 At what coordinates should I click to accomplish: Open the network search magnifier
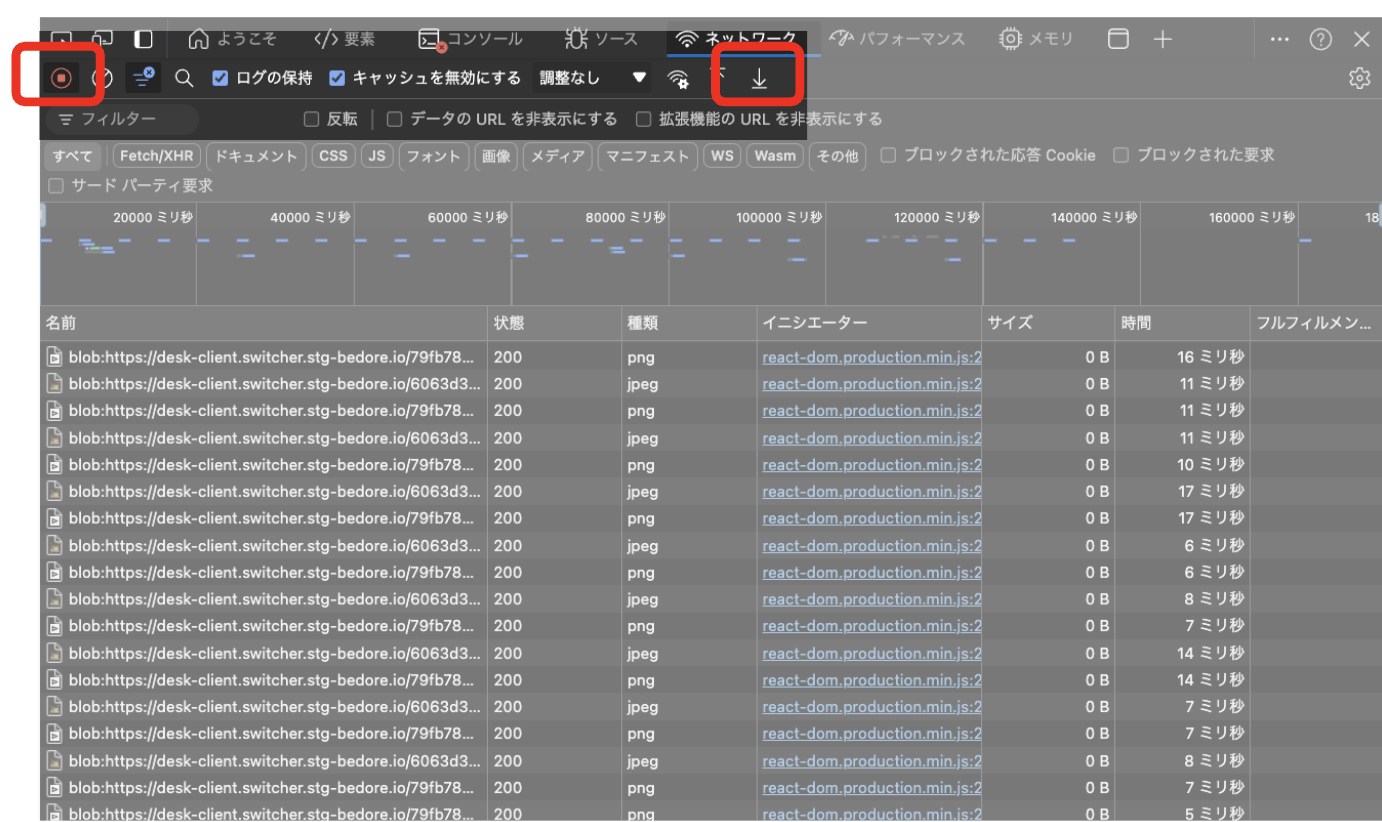(x=184, y=77)
